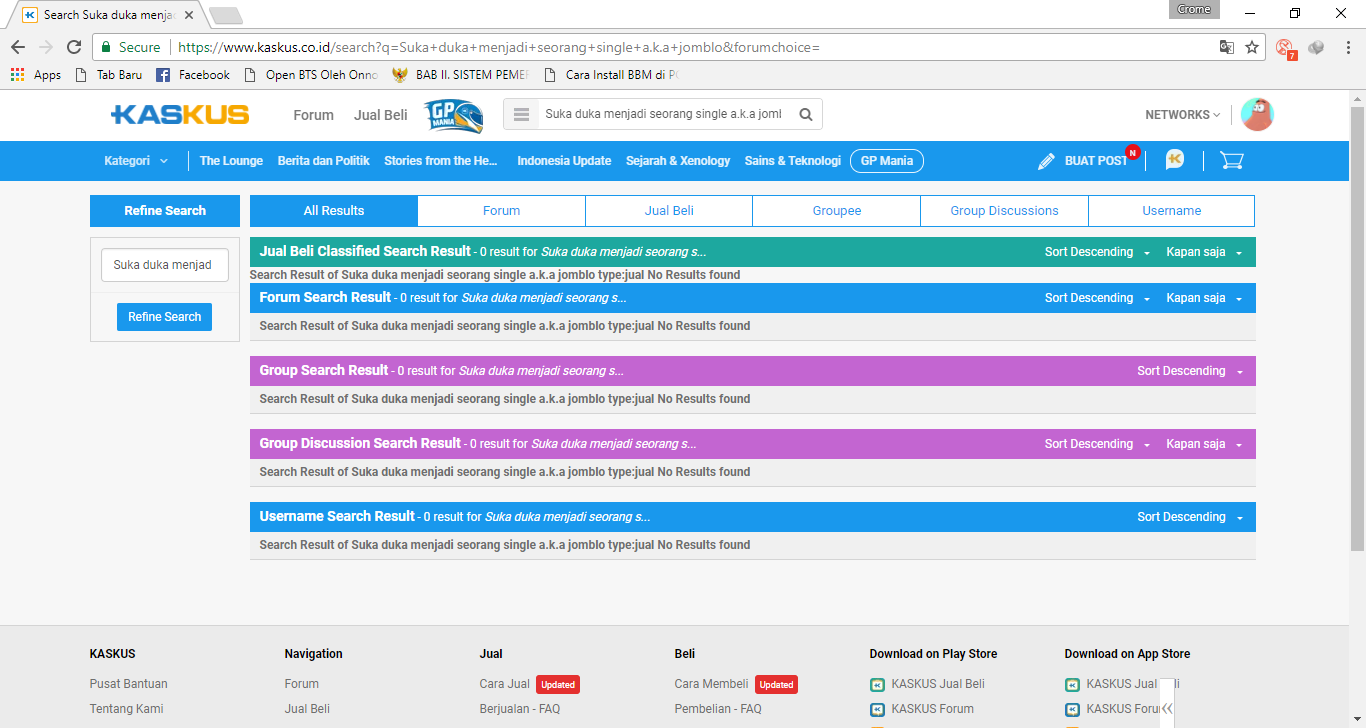Screen dimensions: 1366x728
Task: Select the All Results tab
Action: [x=334, y=211]
